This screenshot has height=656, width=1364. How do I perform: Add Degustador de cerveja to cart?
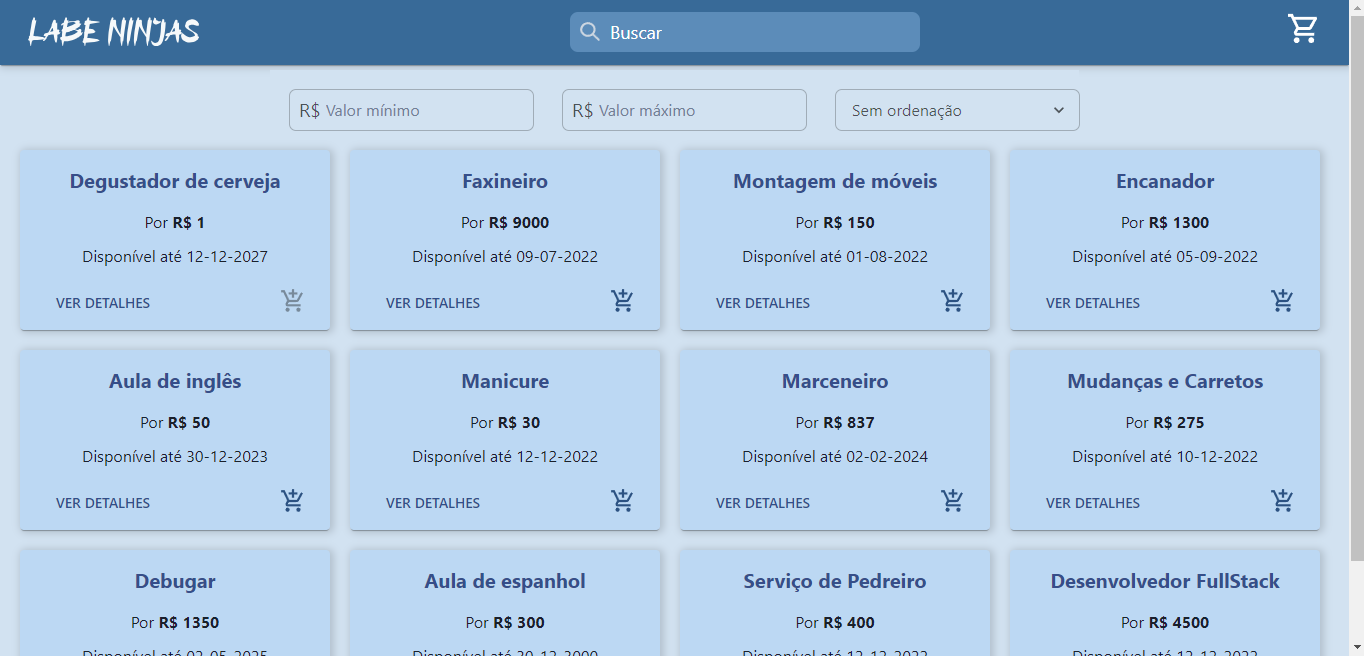[x=292, y=301]
